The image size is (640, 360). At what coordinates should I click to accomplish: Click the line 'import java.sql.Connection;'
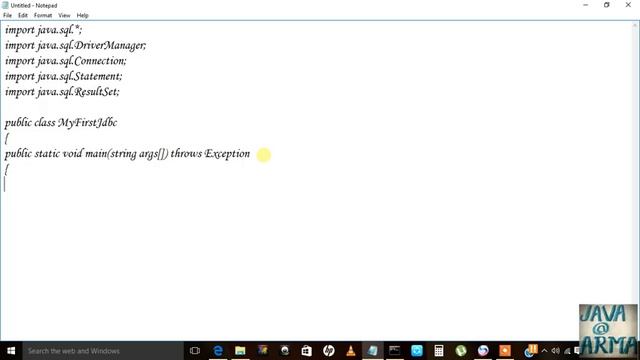click(x=66, y=61)
